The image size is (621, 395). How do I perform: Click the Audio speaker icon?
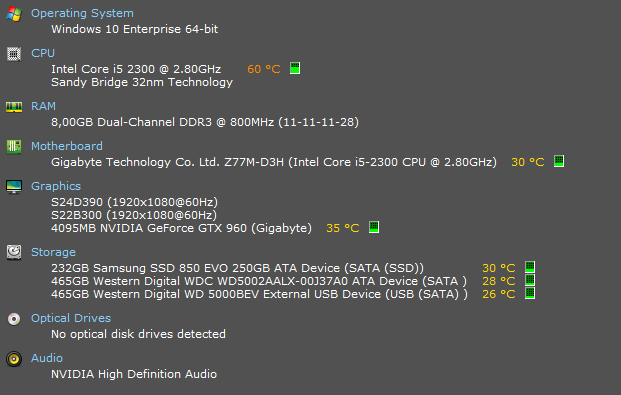click(x=14, y=359)
